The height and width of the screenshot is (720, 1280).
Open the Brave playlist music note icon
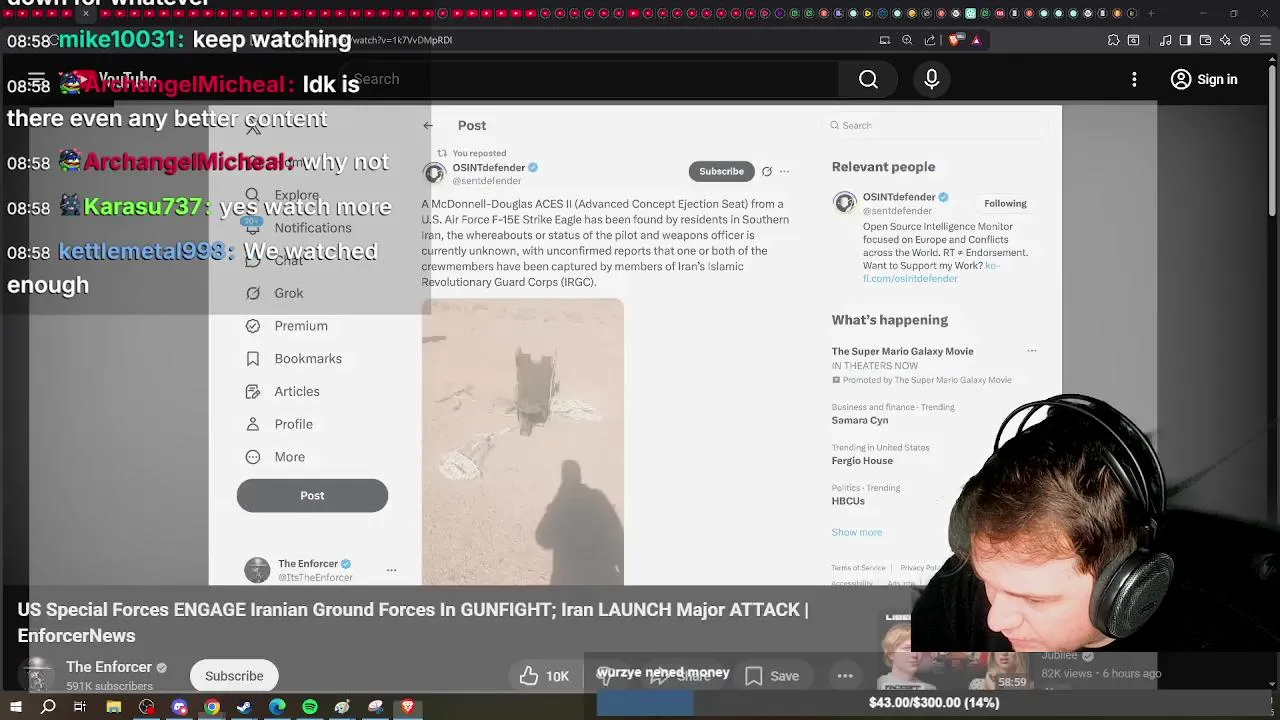point(1166,40)
